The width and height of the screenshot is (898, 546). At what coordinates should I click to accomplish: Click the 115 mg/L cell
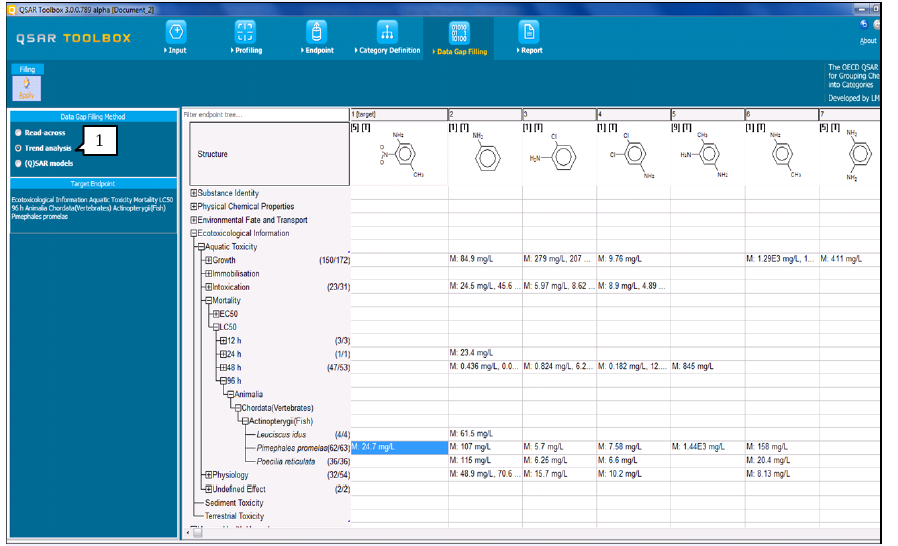click(x=485, y=461)
